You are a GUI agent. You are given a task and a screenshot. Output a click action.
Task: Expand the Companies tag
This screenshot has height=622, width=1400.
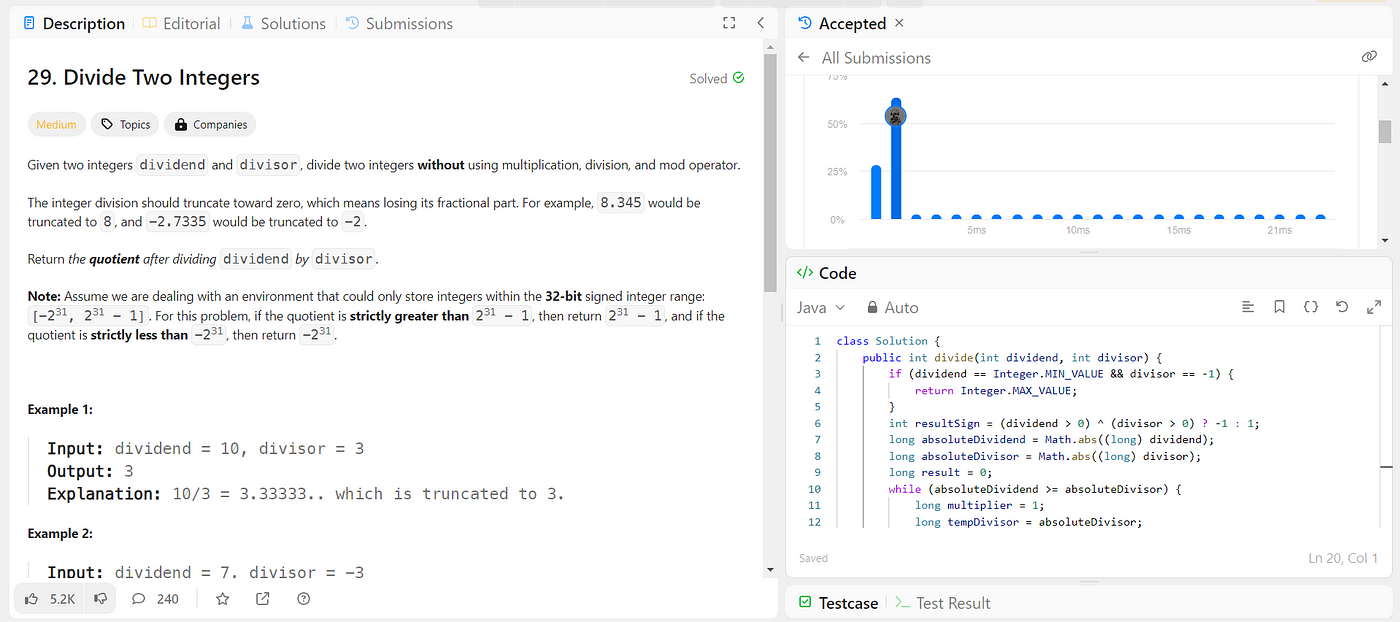tap(210, 125)
